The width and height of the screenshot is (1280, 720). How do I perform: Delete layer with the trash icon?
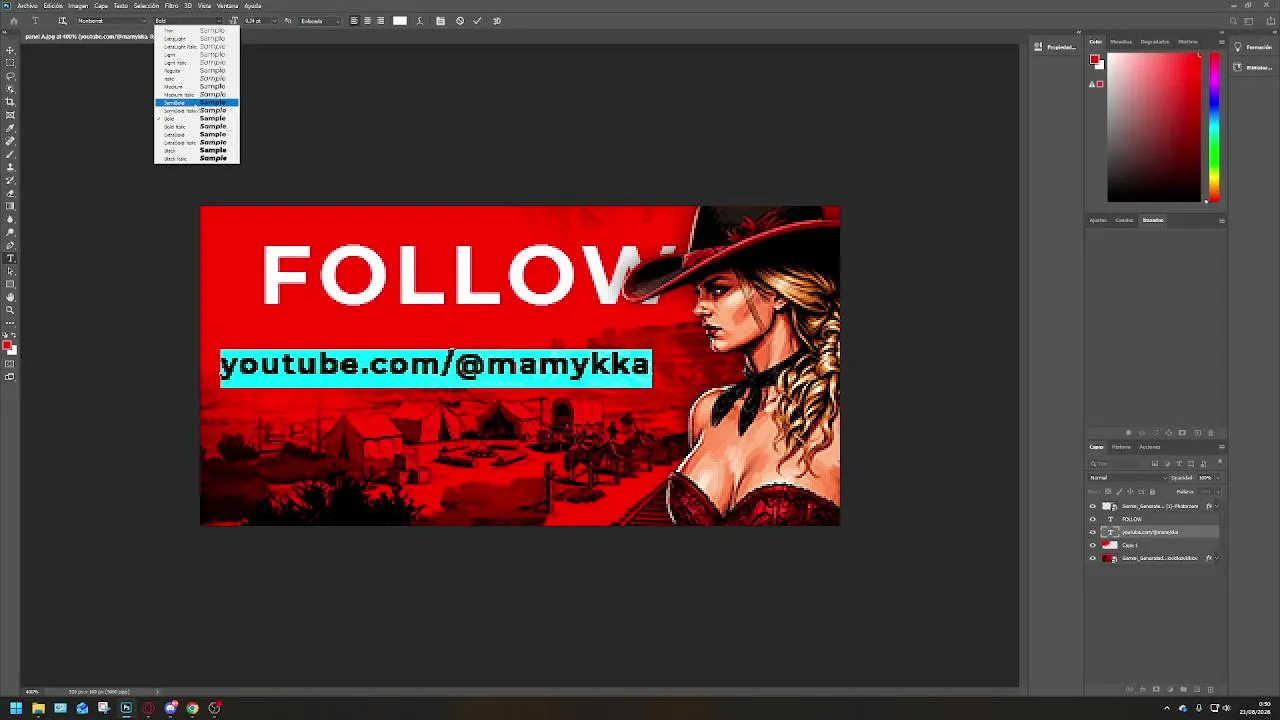pyautogui.click(x=1210, y=689)
